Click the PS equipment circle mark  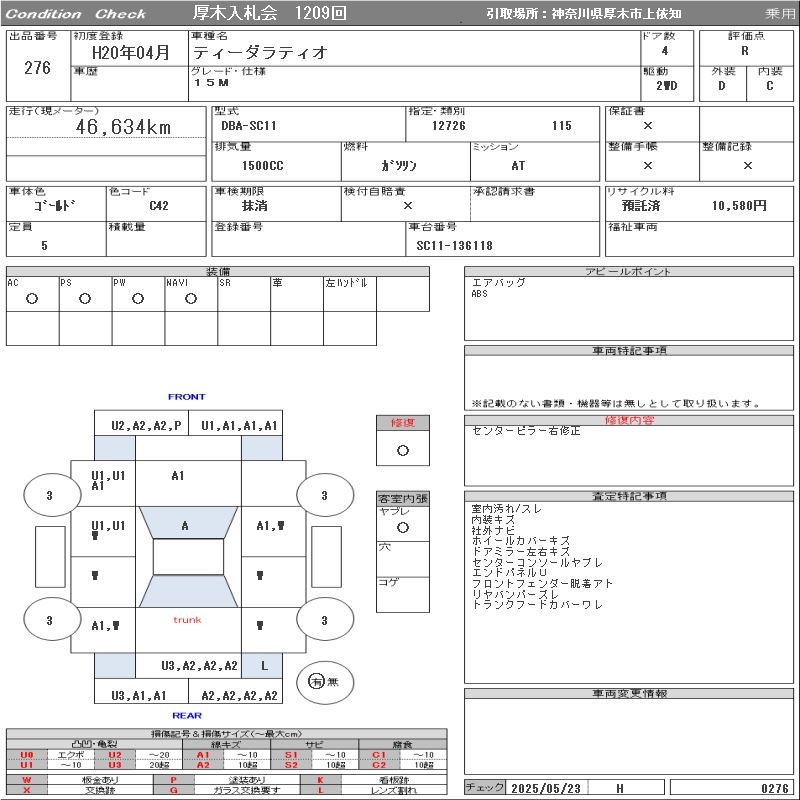click(x=85, y=299)
